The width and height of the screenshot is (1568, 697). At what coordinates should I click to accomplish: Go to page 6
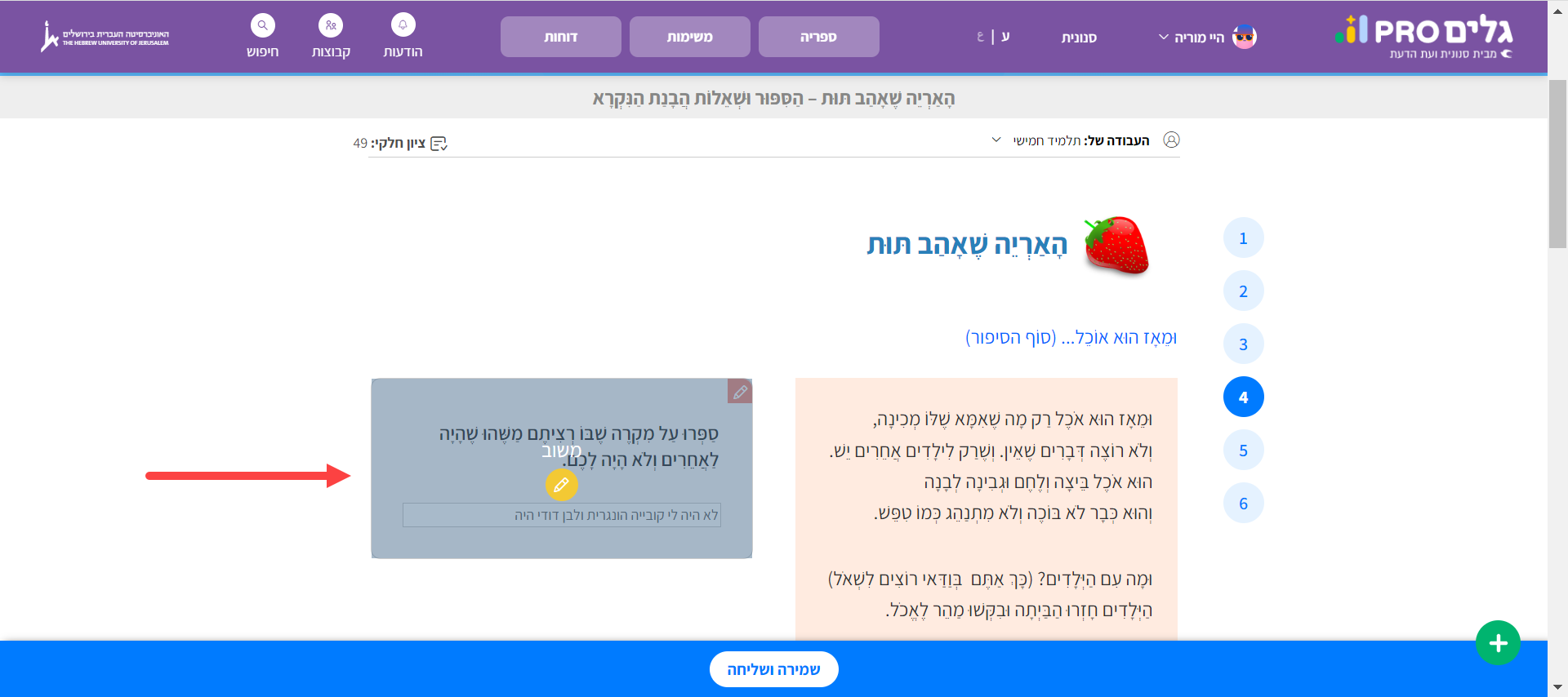pos(1243,504)
